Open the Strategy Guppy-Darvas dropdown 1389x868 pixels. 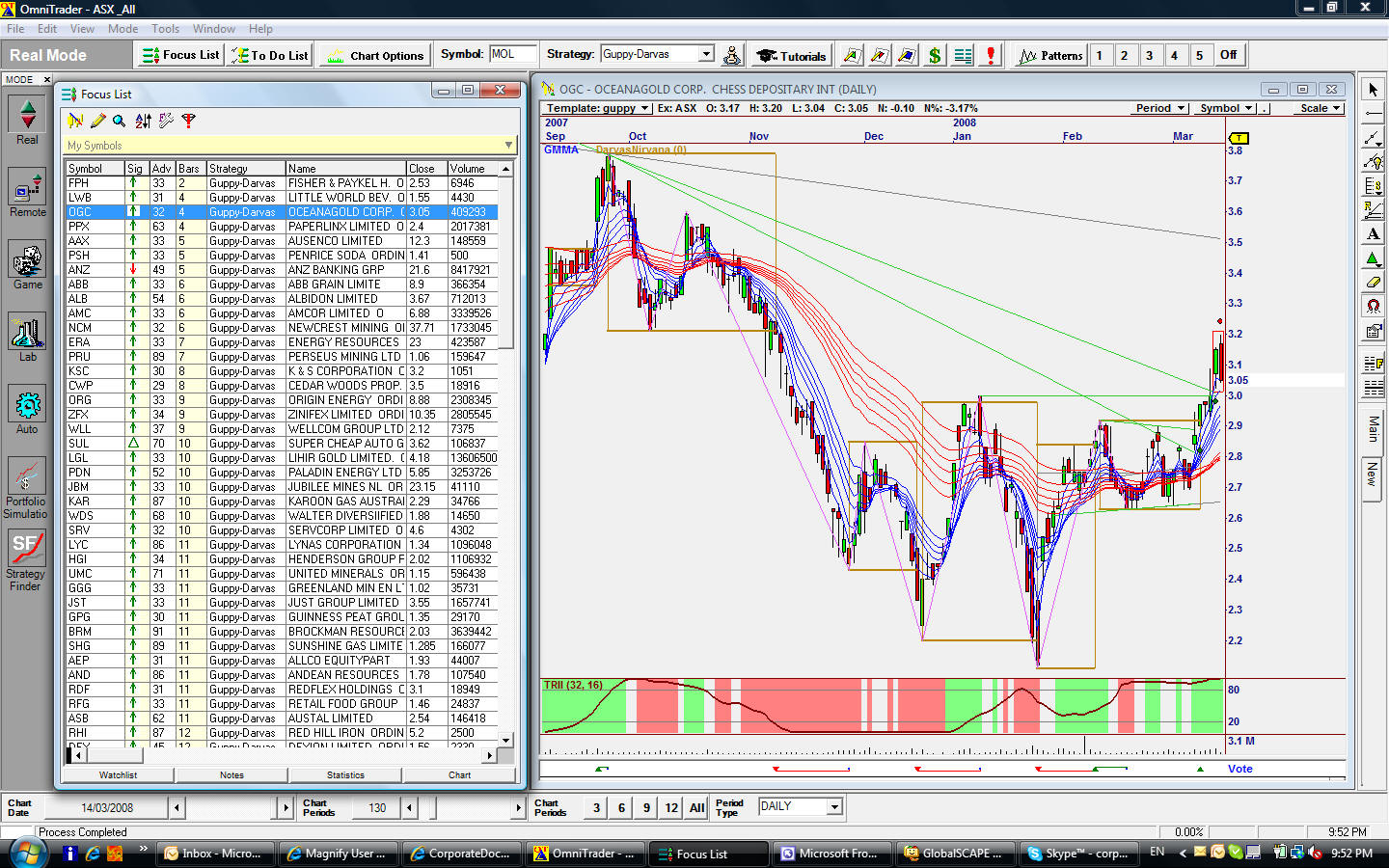(x=706, y=54)
